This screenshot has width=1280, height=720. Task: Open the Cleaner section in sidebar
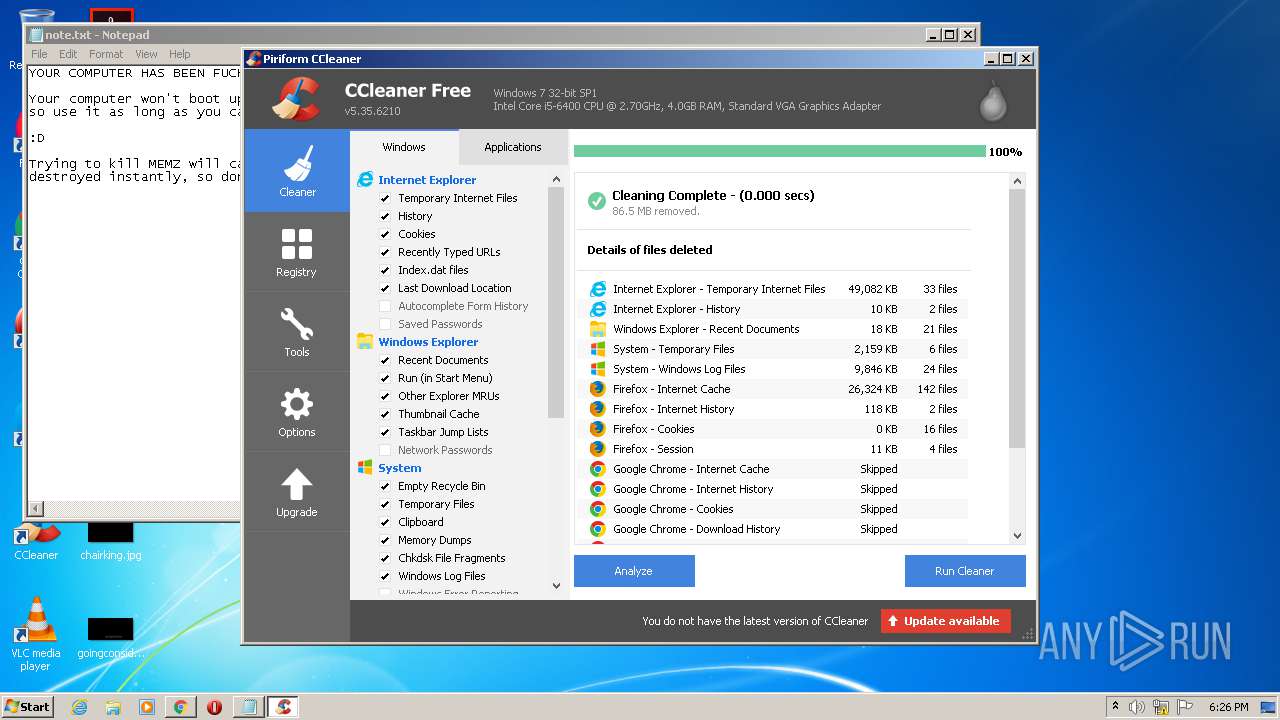297,170
